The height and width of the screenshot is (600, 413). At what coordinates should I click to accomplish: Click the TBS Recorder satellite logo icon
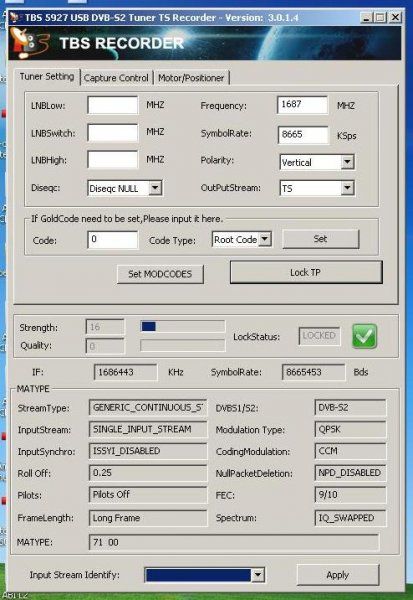(x=29, y=43)
